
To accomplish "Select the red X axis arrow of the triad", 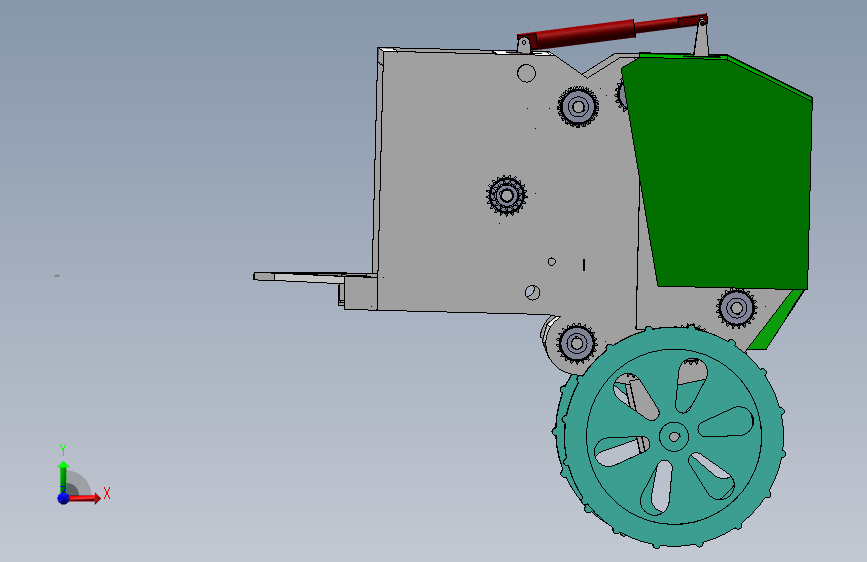I will [x=86, y=498].
